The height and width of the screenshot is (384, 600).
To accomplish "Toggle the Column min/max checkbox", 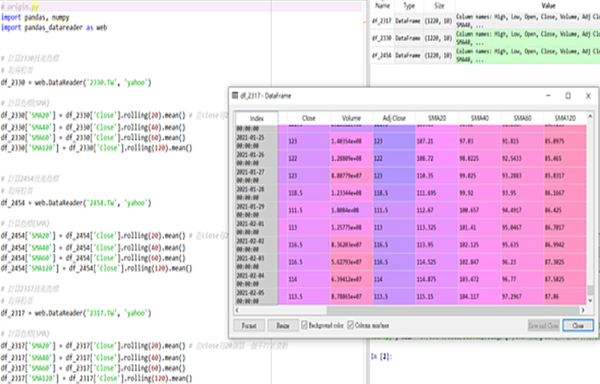I will pyautogui.click(x=351, y=325).
